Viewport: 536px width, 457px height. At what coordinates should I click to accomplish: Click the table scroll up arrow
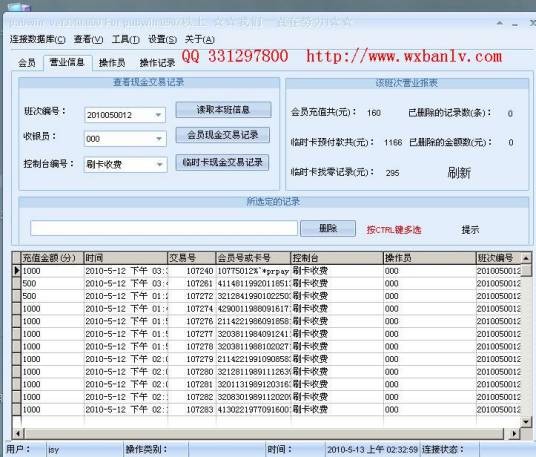[x=526, y=258]
